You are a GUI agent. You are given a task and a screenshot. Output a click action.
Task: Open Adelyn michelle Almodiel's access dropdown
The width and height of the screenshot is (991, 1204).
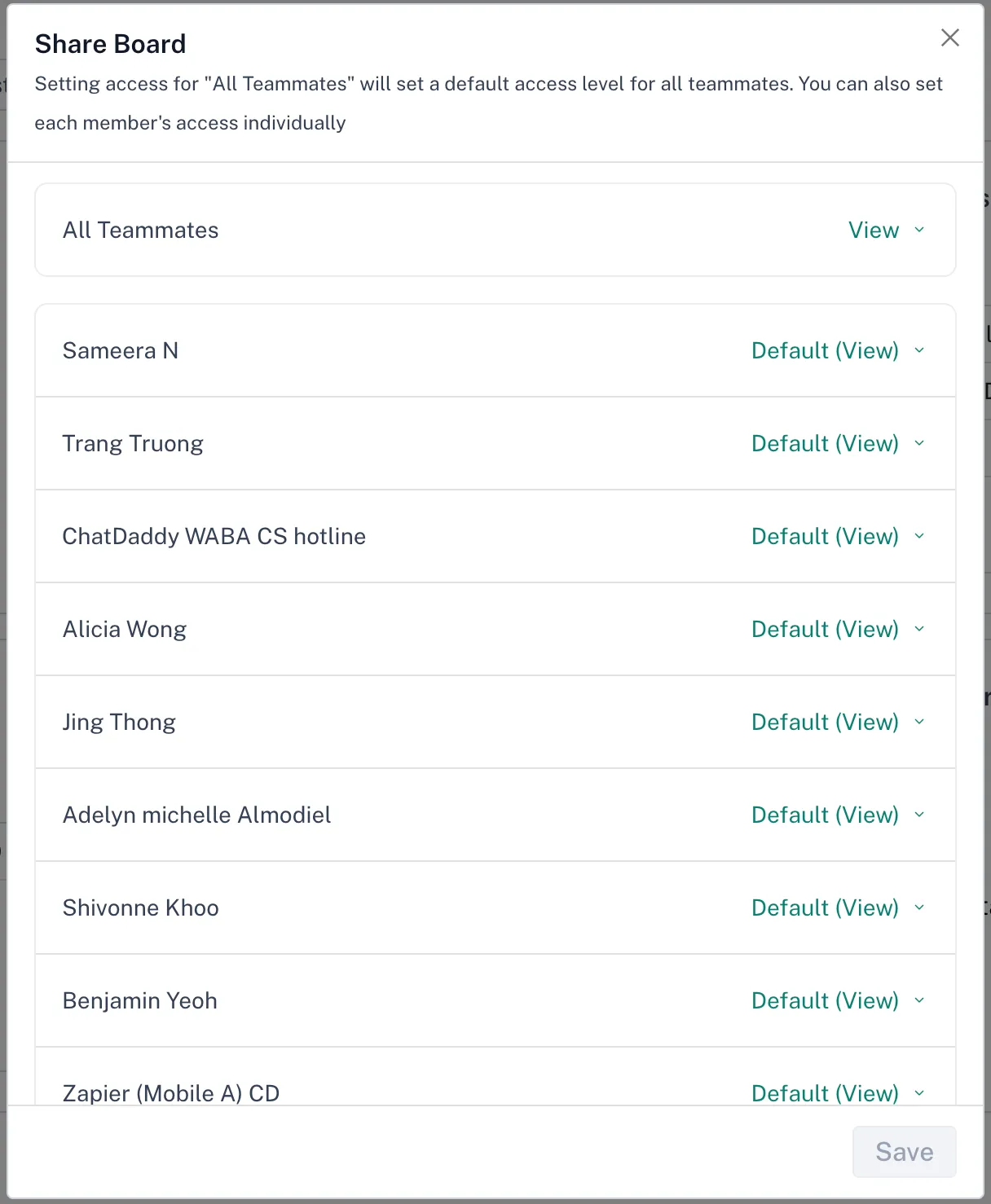coord(837,815)
